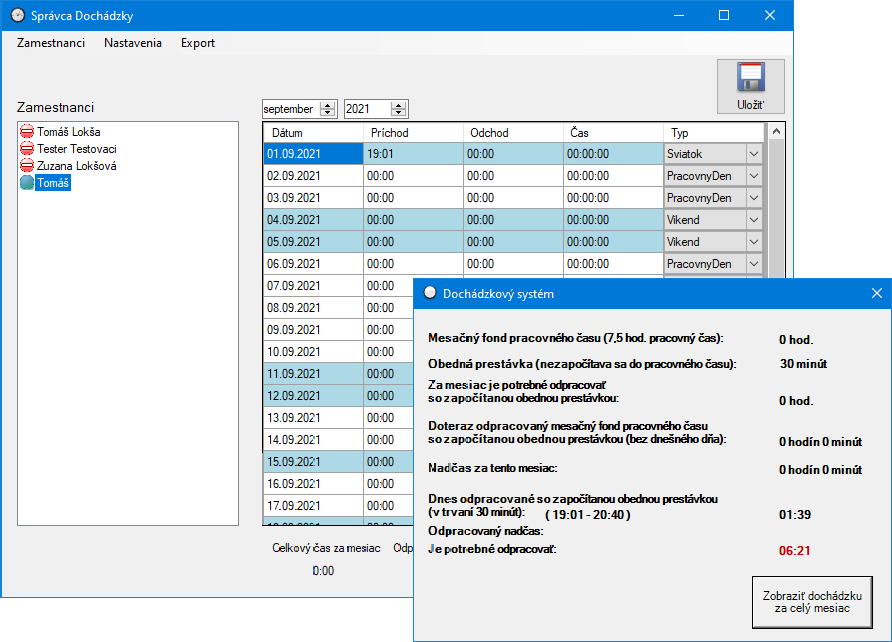Select date cell 07.09.2021
This screenshot has height=642, width=892.
(x=313, y=286)
